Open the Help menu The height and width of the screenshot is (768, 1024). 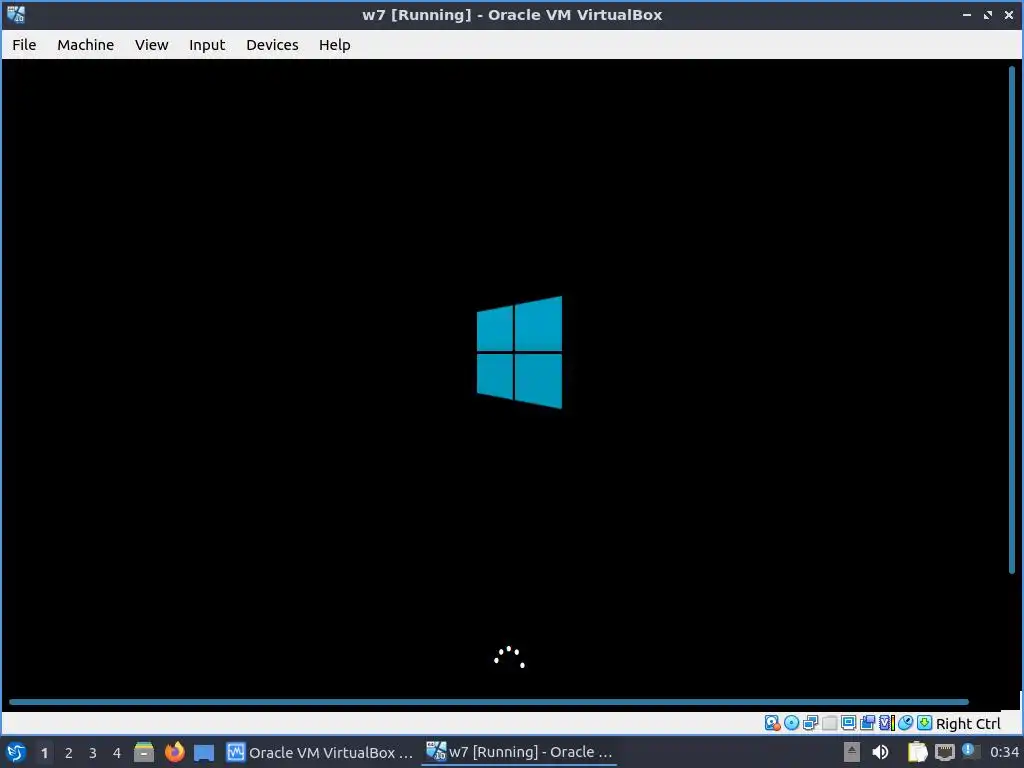coord(334,44)
